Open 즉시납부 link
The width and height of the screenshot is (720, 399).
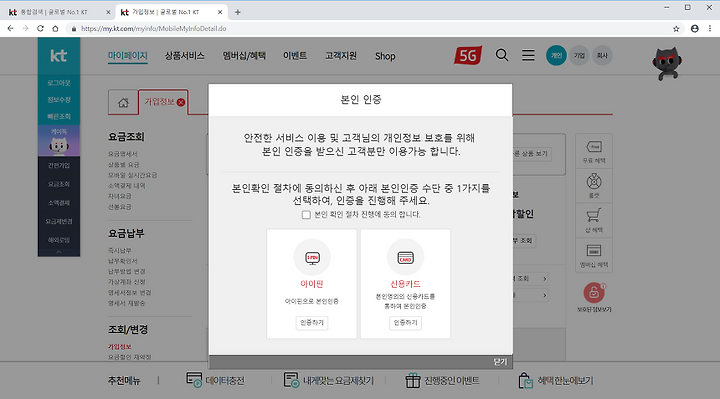click(120, 250)
